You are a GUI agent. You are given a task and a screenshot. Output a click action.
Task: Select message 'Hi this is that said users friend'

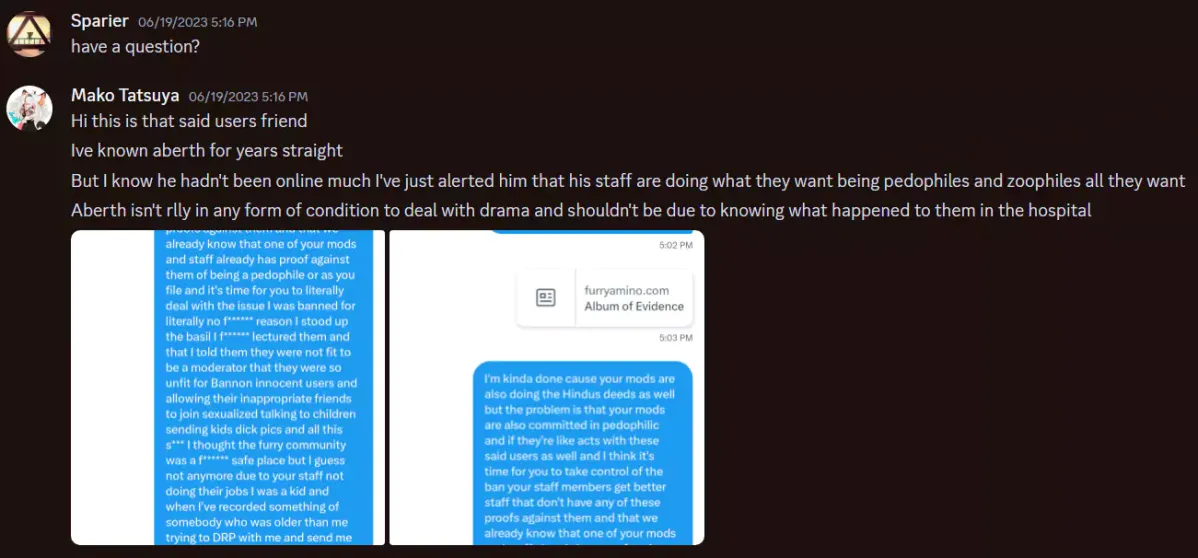[x=189, y=120]
